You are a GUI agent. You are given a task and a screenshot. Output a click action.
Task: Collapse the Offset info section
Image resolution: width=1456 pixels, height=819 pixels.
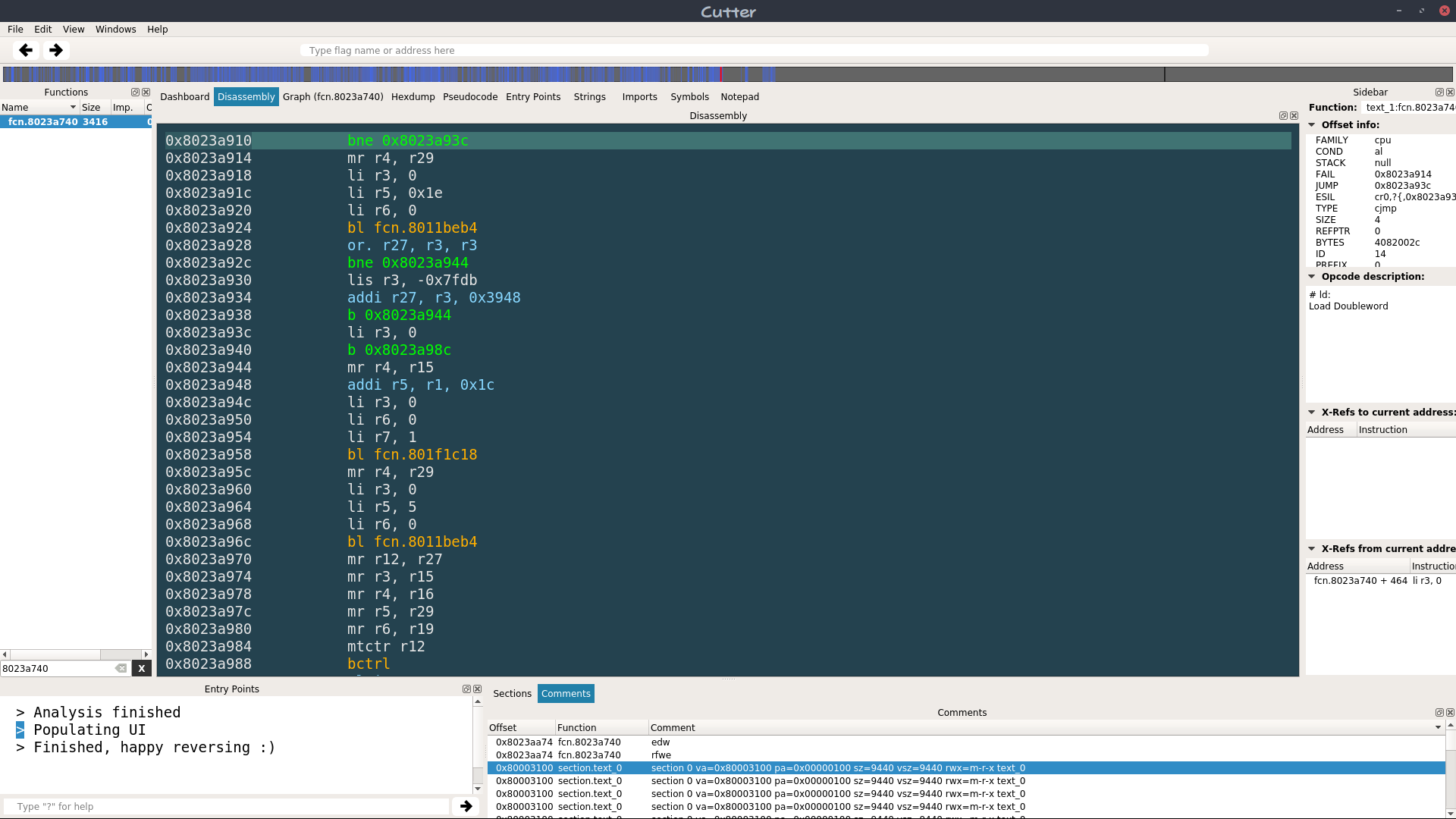point(1312,125)
